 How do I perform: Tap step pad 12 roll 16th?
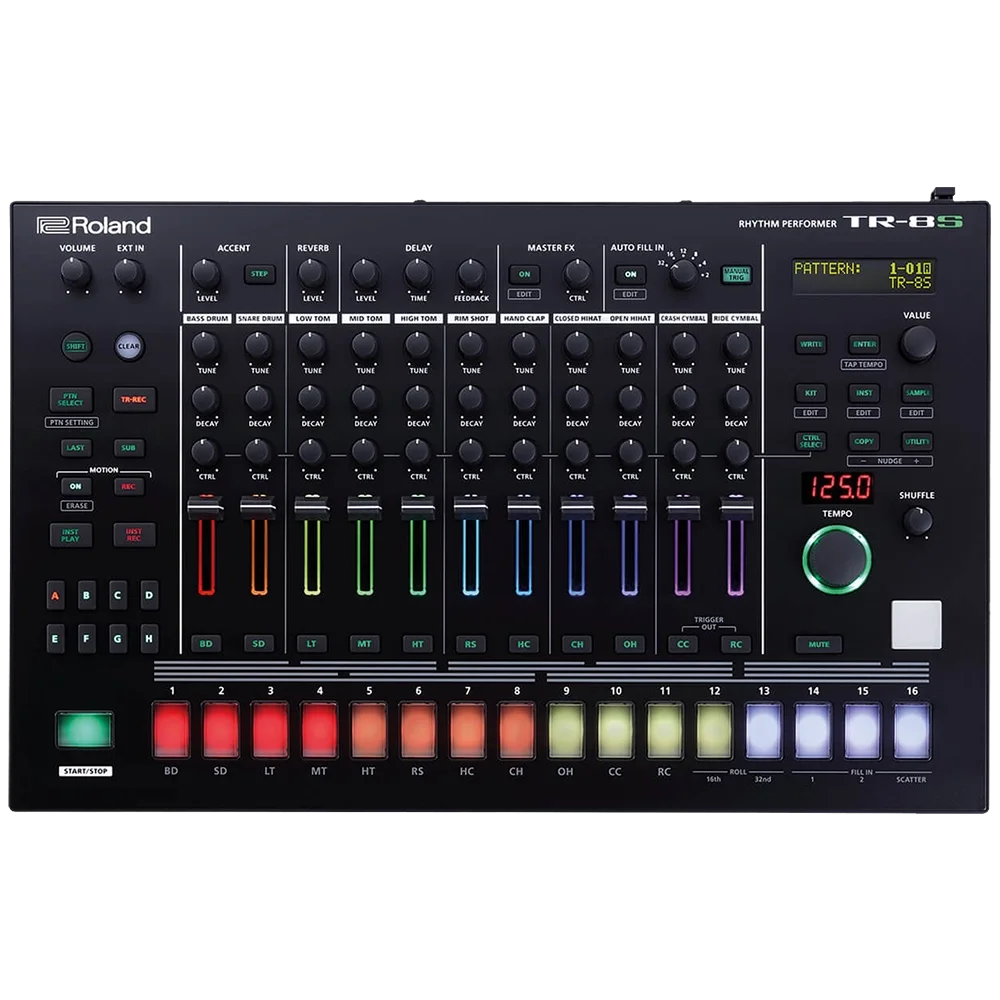pos(714,730)
